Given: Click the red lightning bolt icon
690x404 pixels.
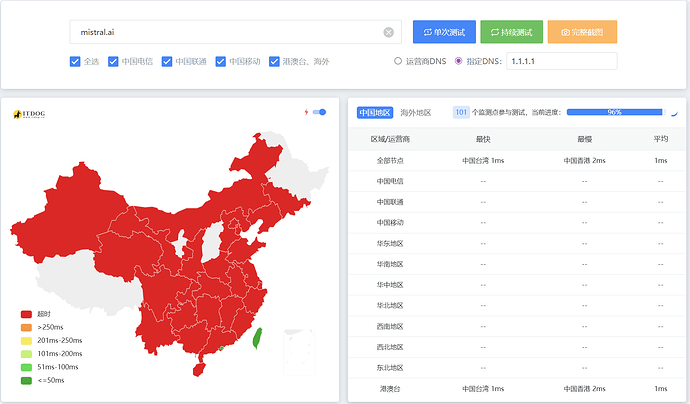Looking at the screenshot, I should click(x=306, y=112).
